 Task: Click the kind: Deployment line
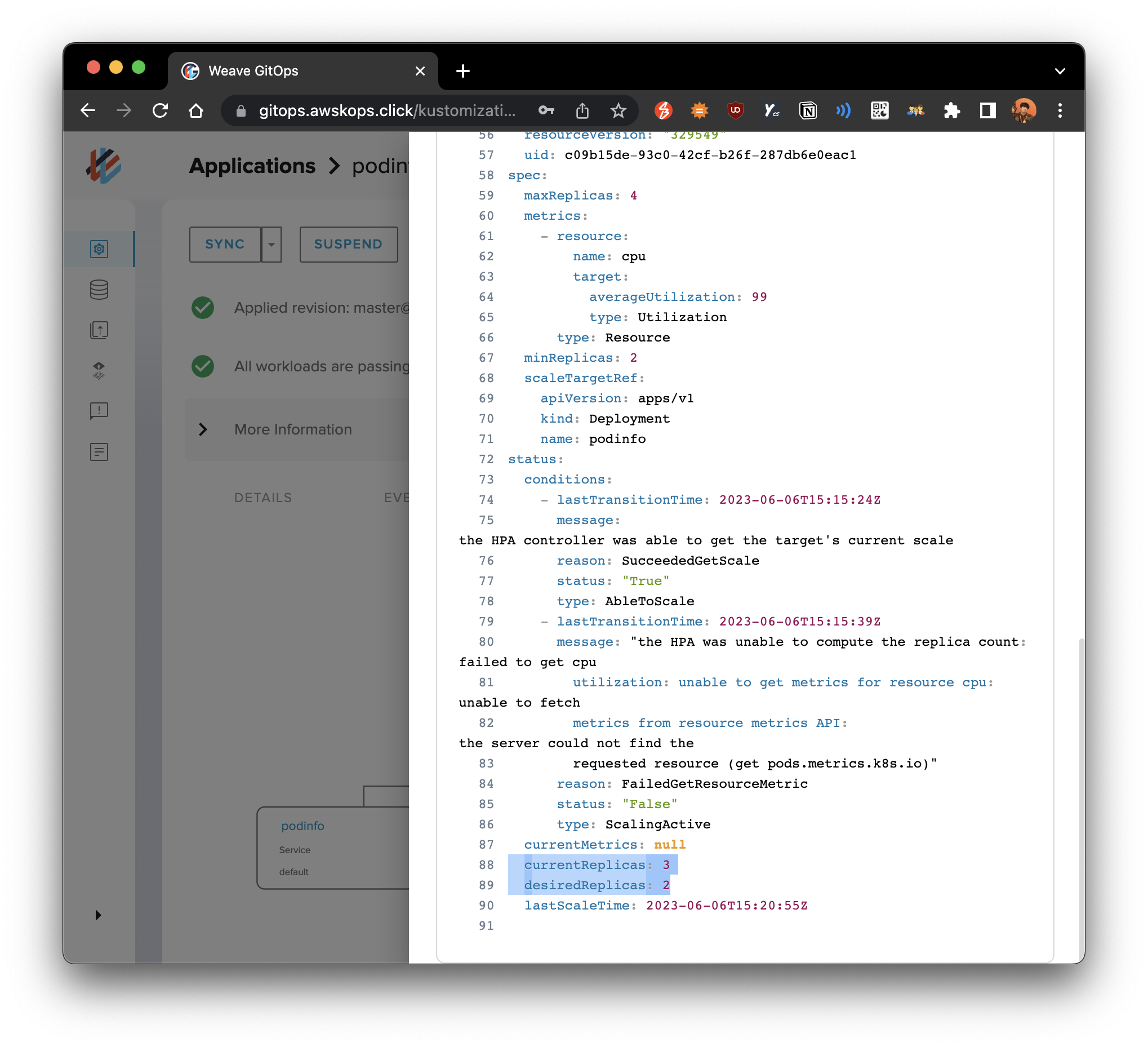(x=605, y=419)
